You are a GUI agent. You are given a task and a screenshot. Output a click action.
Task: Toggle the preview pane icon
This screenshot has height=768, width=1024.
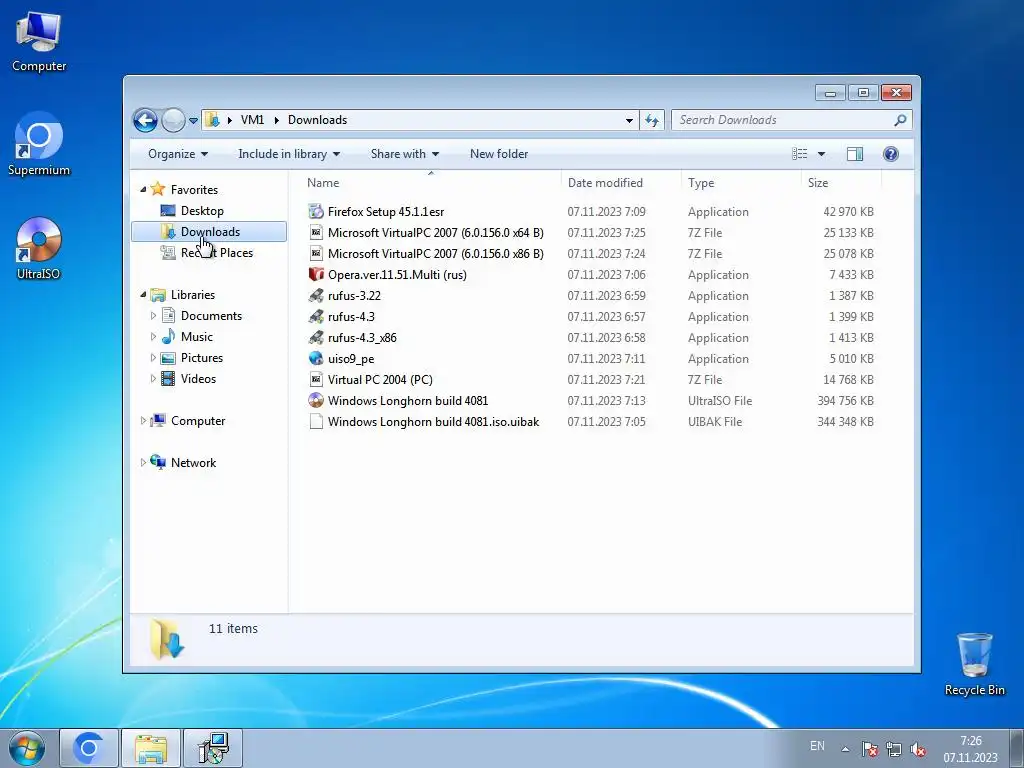coord(855,154)
